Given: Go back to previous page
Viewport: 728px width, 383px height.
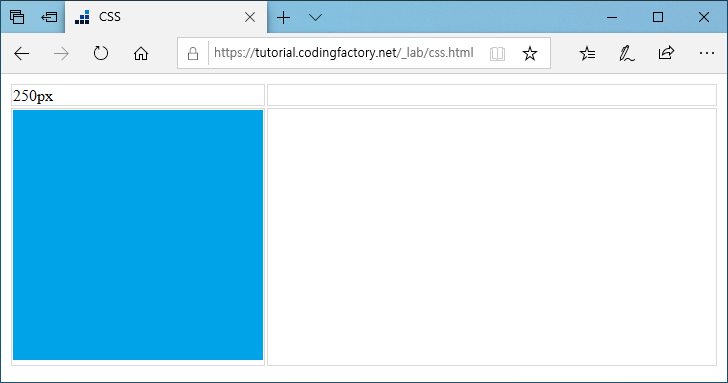Looking at the screenshot, I should (22, 53).
